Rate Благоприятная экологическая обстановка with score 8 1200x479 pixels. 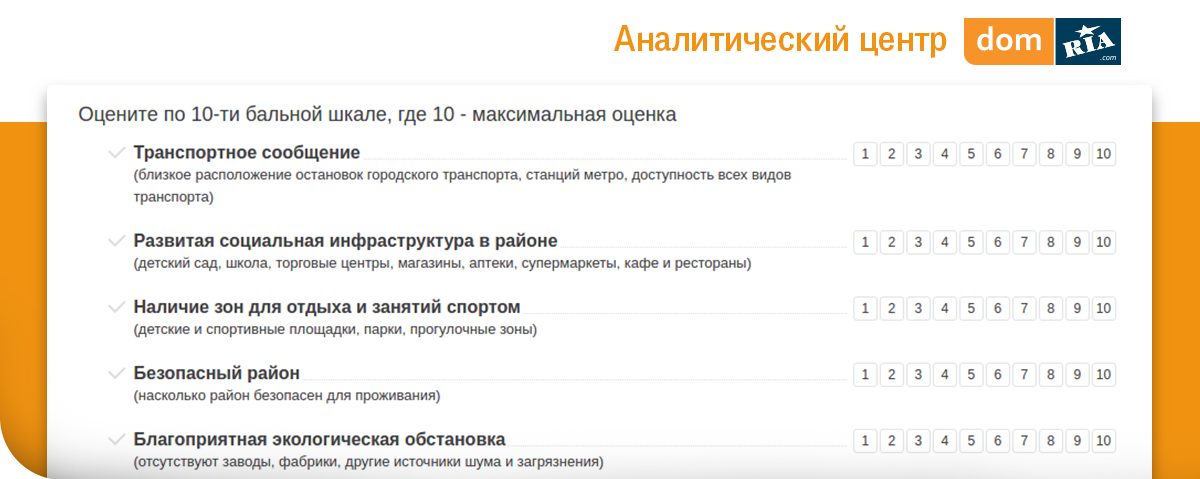(x=1050, y=441)
